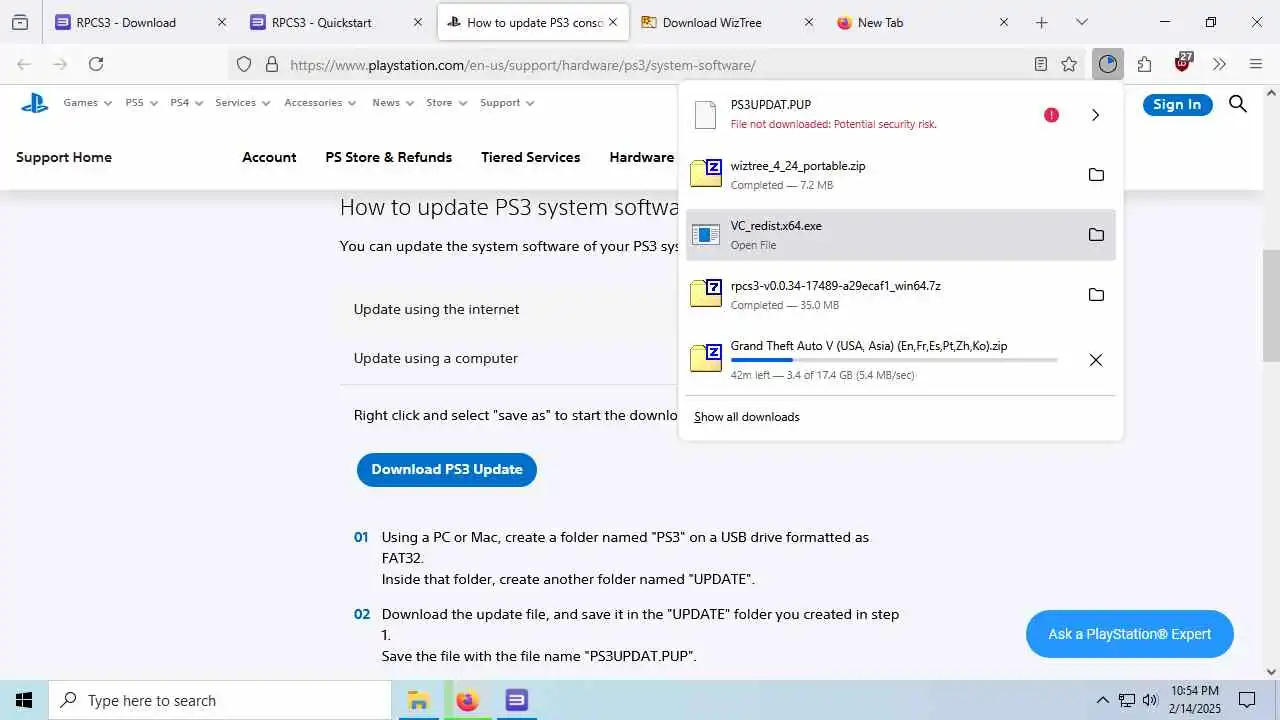The image size is (1280, 720).
Task: Show hidden system tray icons
Action: (x=1102, y=700)
